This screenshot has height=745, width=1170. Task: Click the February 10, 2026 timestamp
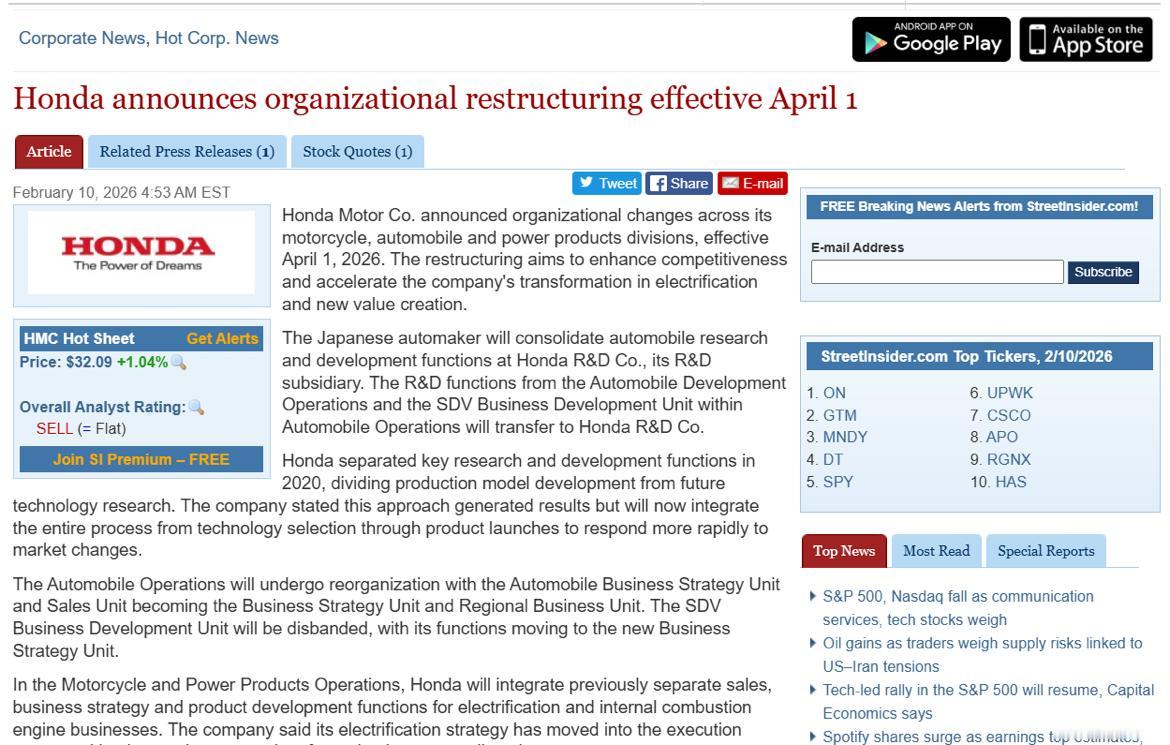(x=122, y=193)
